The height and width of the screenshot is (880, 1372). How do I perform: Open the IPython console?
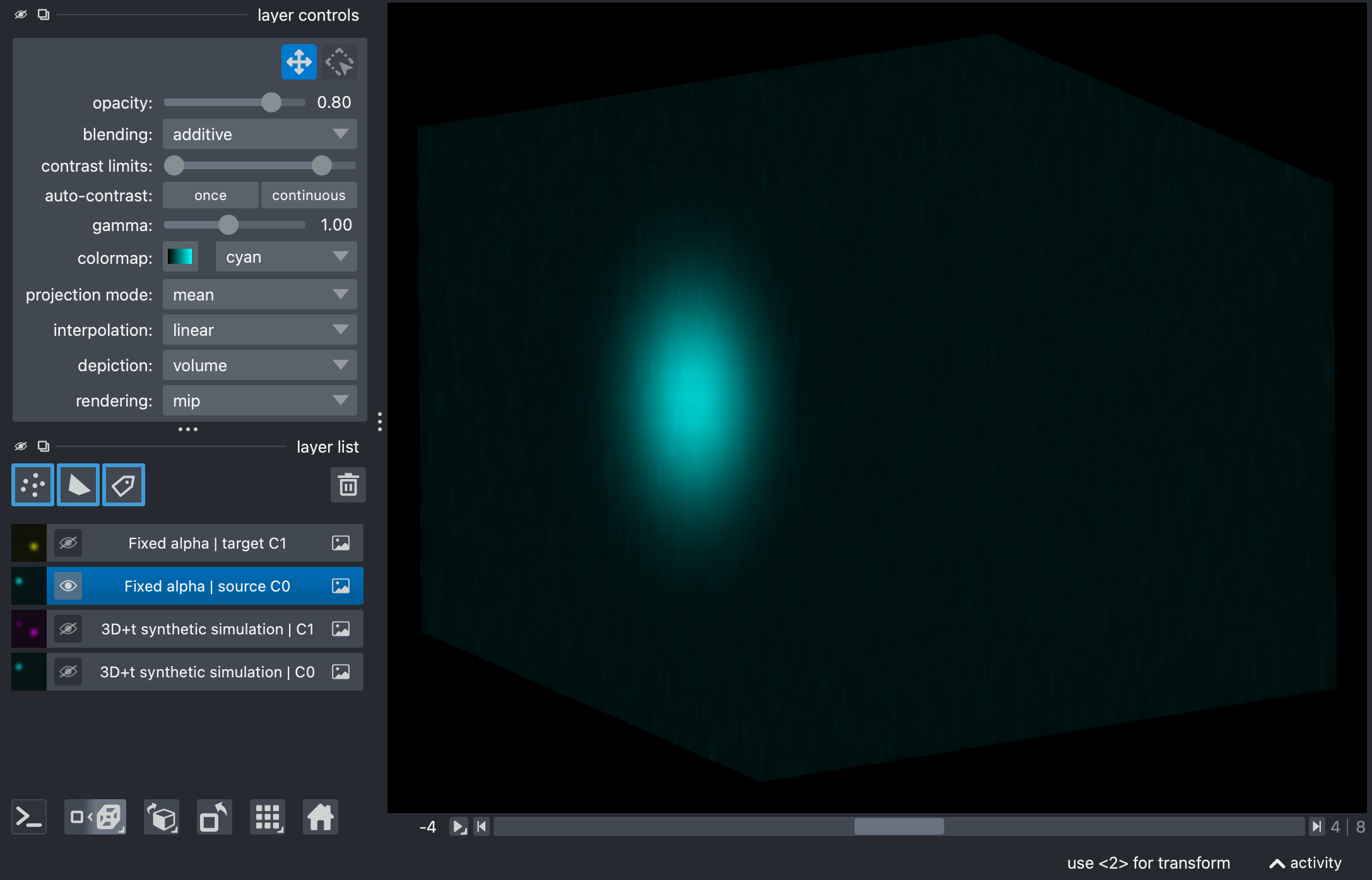tap(29, 818)
